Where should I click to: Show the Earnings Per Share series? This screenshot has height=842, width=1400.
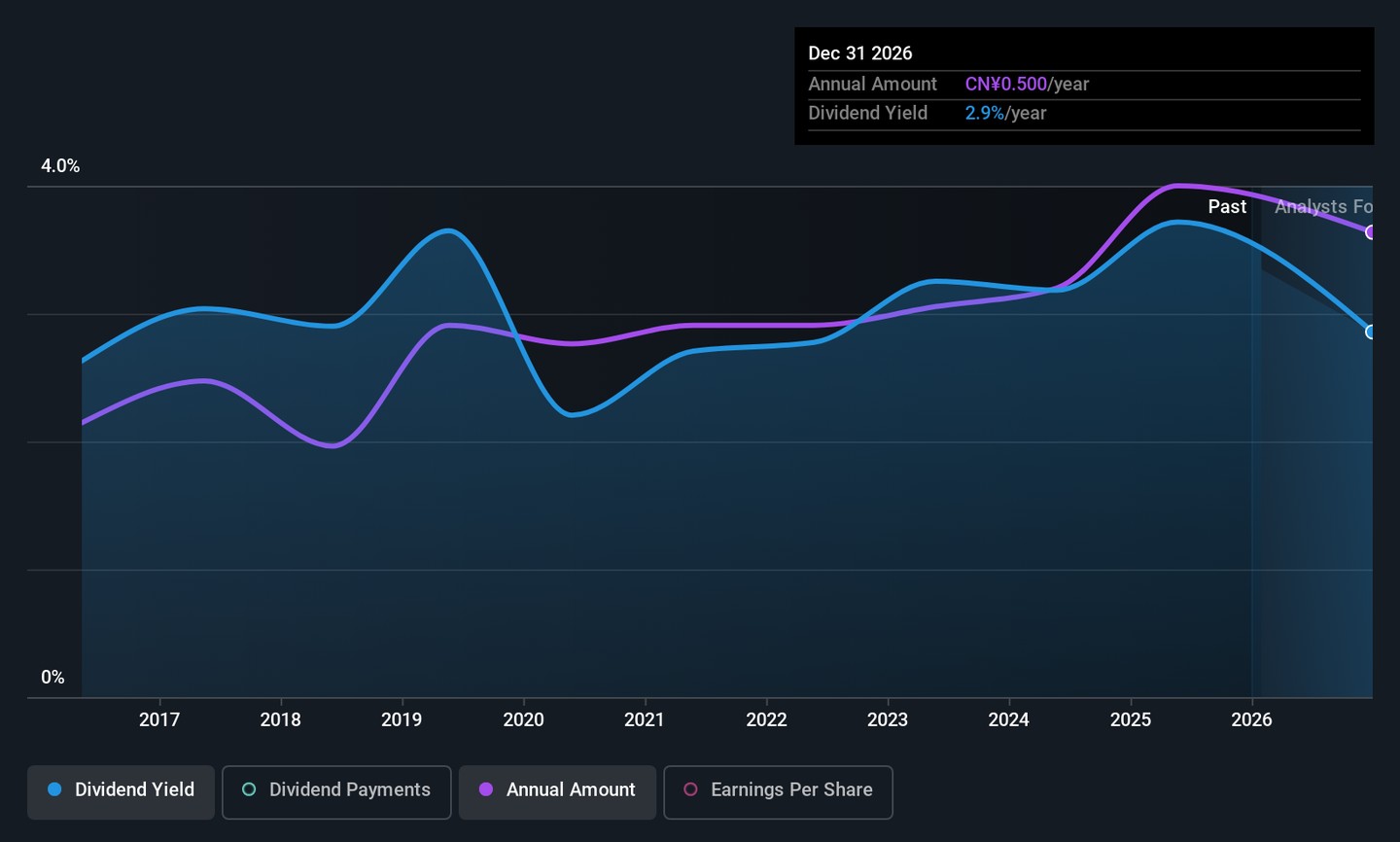click(x=778, y=791)
